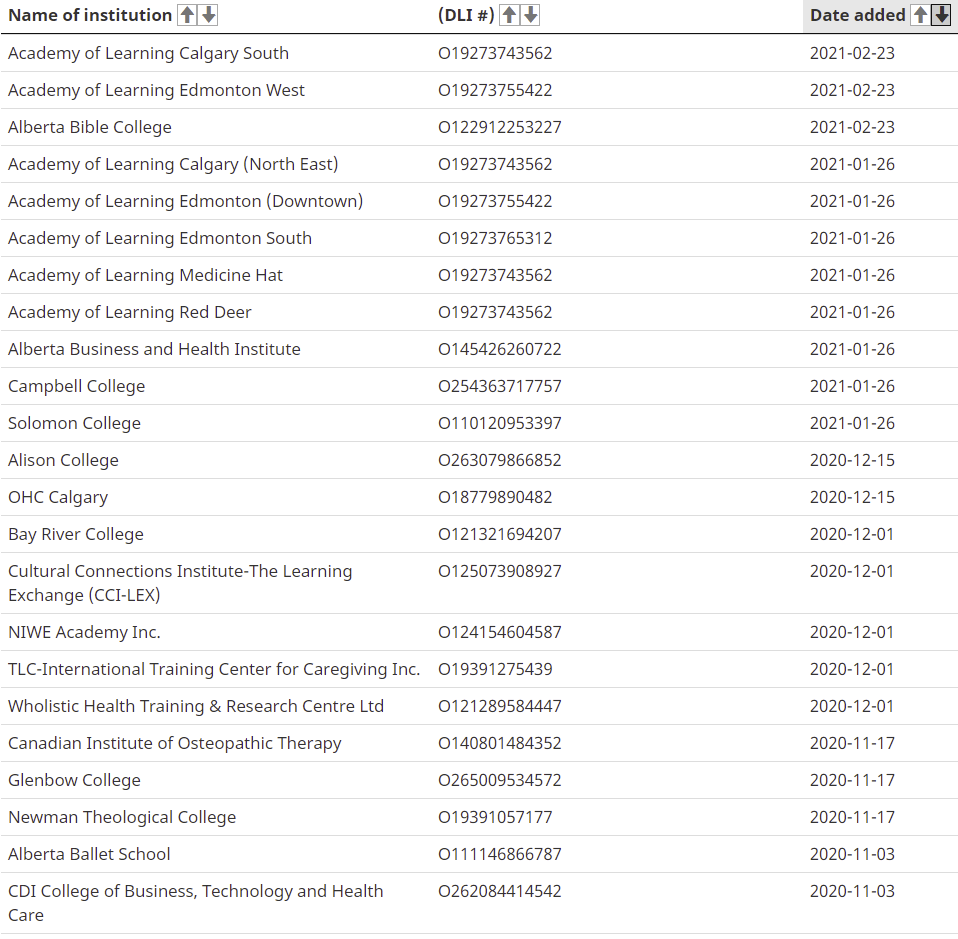Image resolution: width=958 pixels, height=939 pixels.
Task: Select DLI number O254363717757
Action: coord(499,386)
